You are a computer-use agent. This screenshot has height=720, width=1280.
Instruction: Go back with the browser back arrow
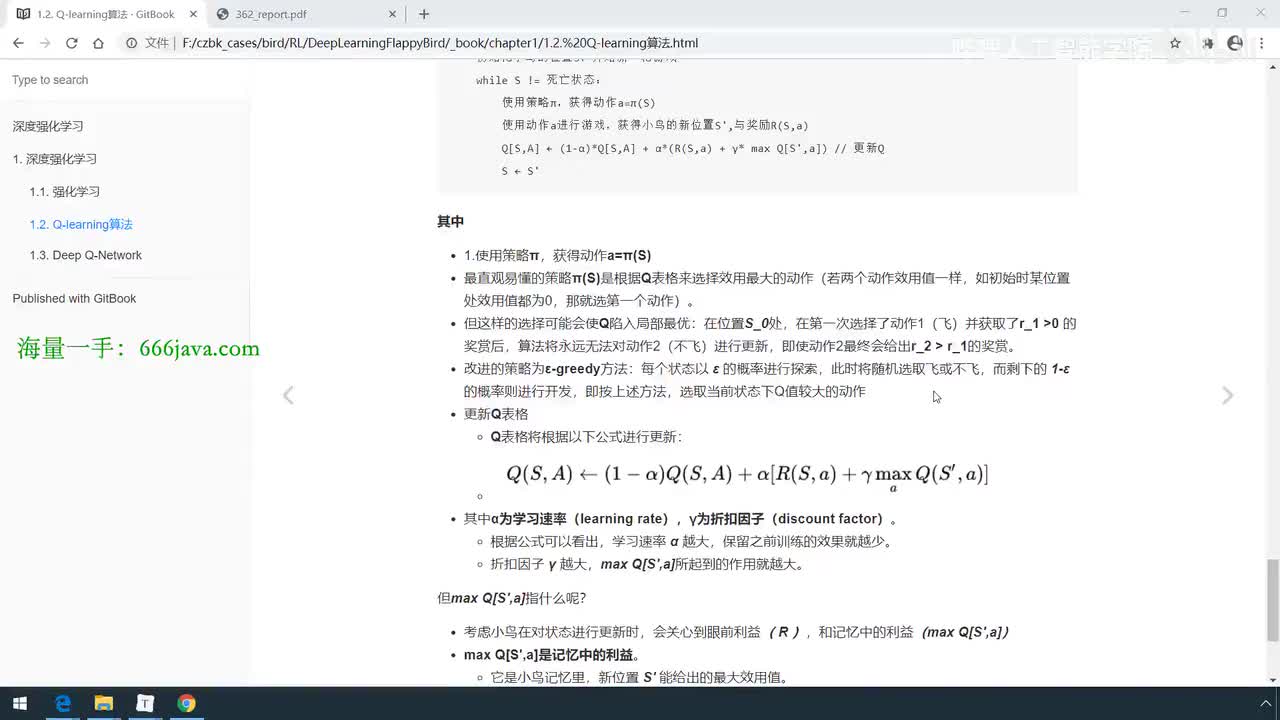pyautogui.click(x=18, y=43)
